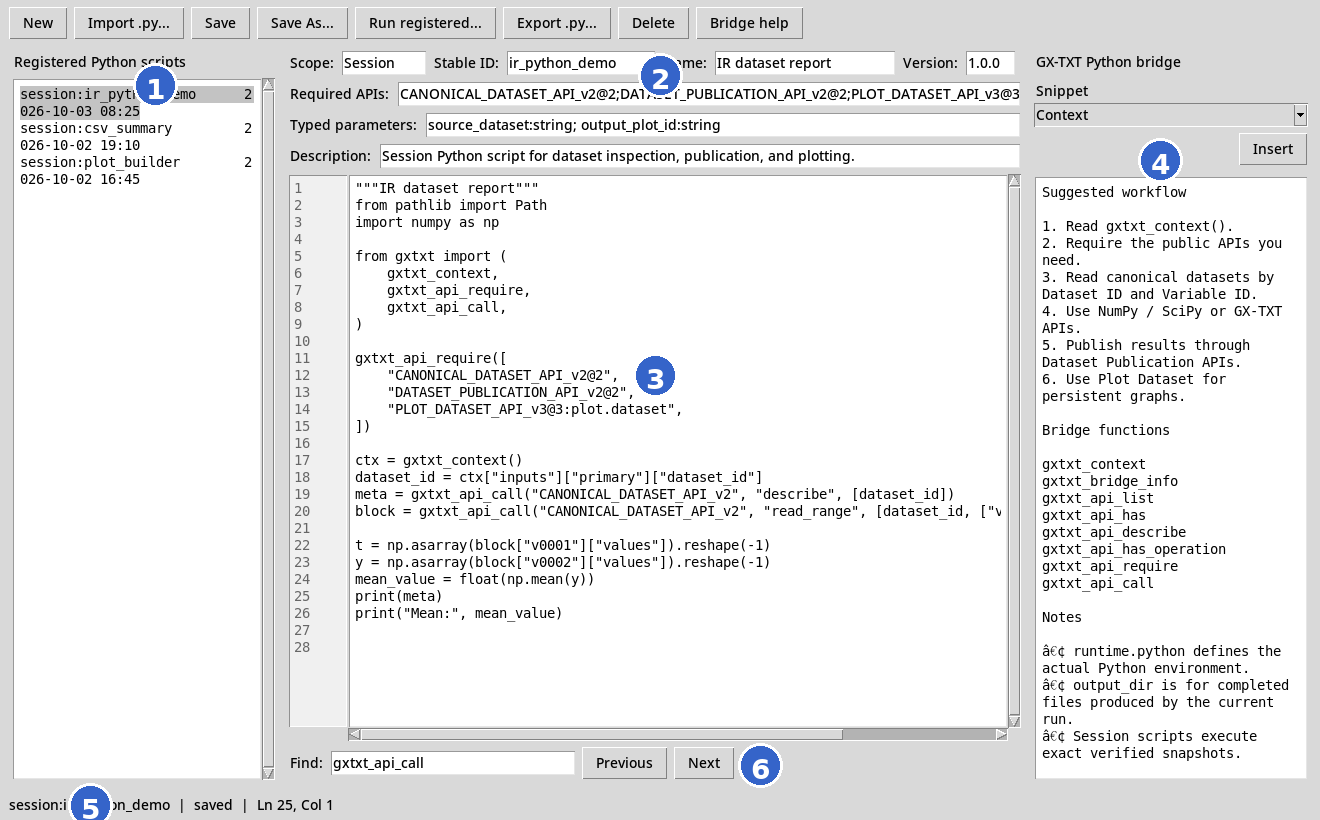Export the script via Export .py...
Screen dimensions: 1320x820
(x=557, y=23)
